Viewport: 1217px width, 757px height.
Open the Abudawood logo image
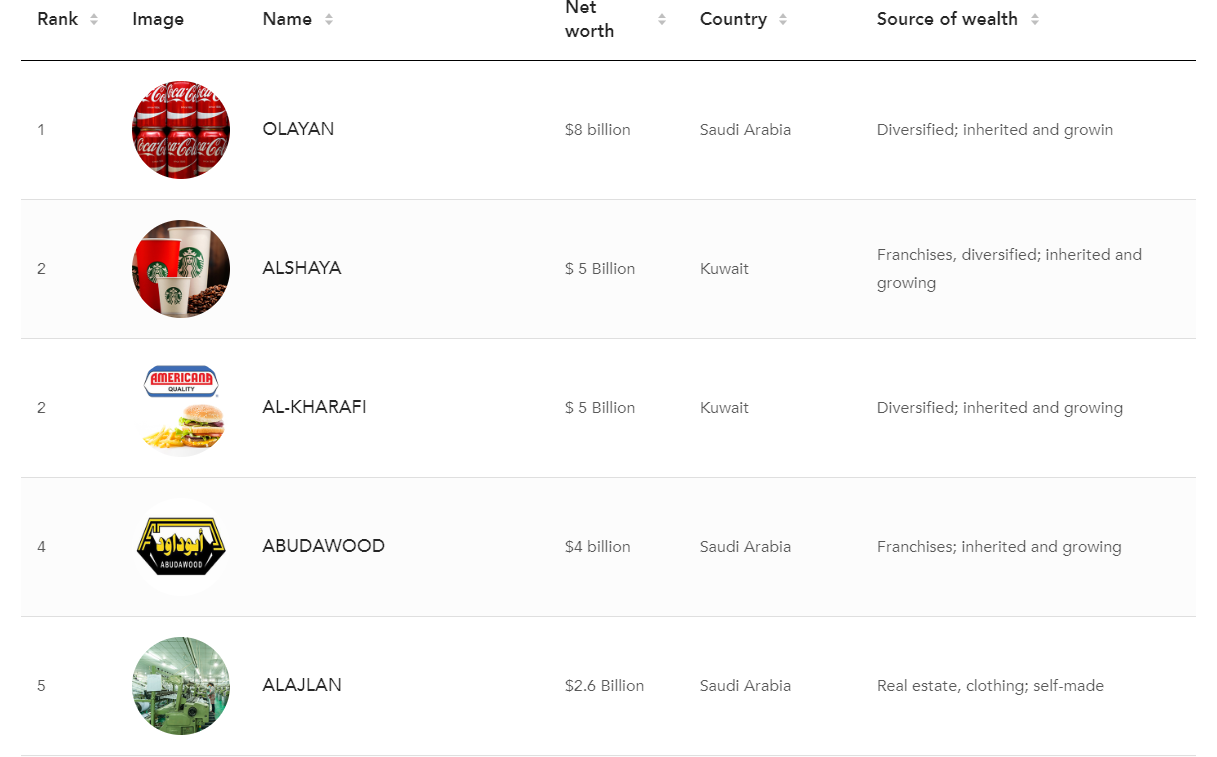181,547
